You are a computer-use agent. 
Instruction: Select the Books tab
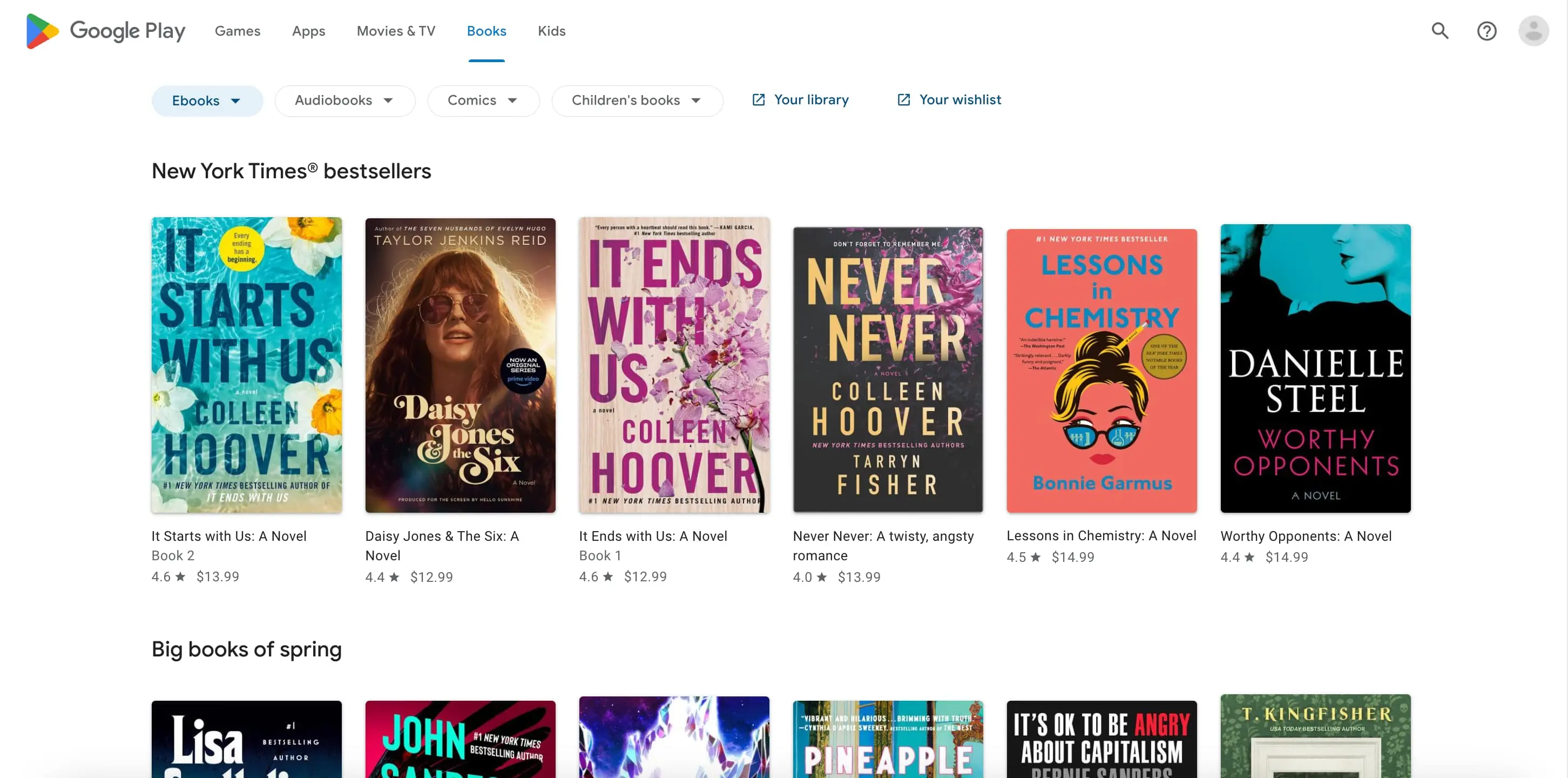[x=486, y=31]
